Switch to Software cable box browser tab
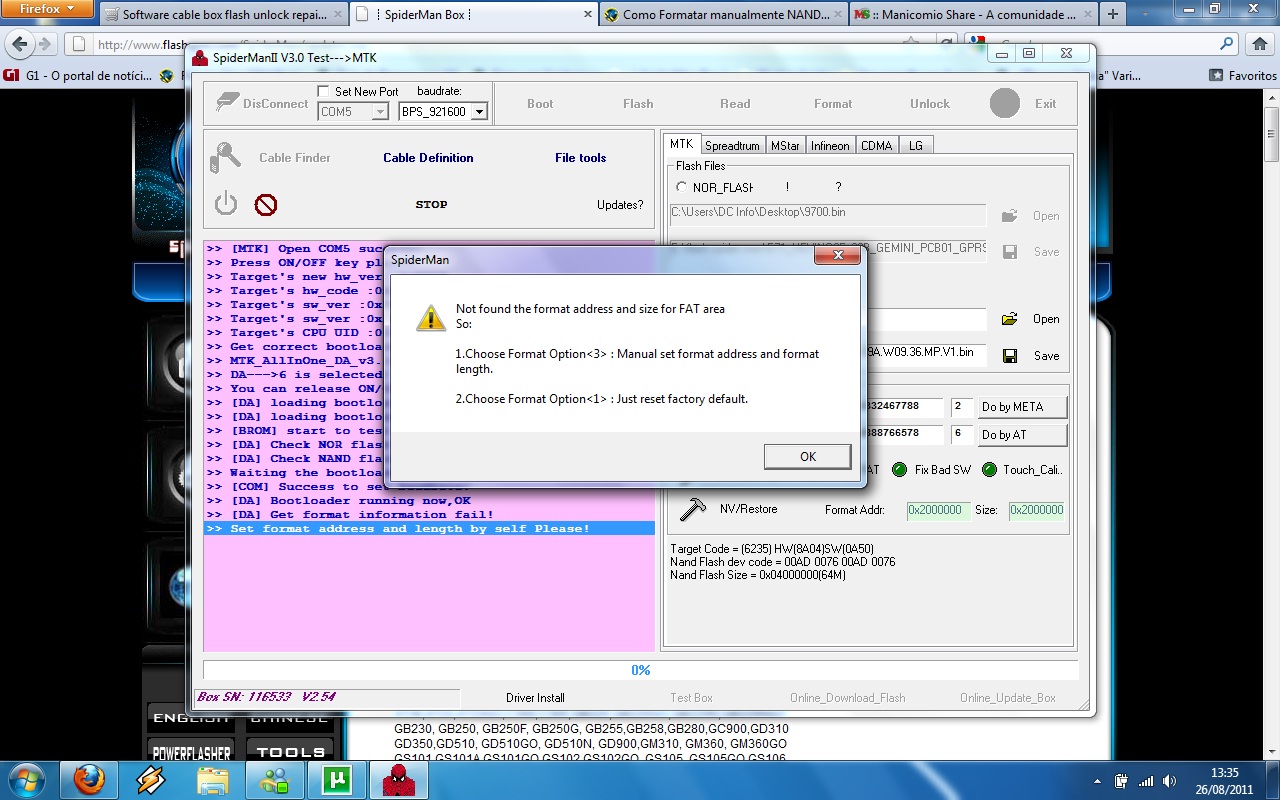This screenshot has height=800, width=1280. 224,15
